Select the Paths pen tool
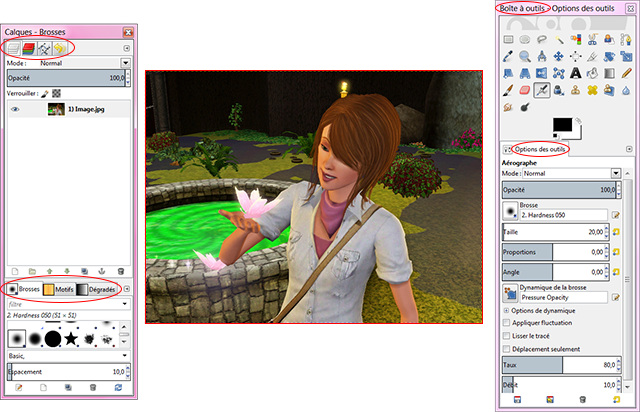Screen dimensions: 640x412 pos(626,40)
